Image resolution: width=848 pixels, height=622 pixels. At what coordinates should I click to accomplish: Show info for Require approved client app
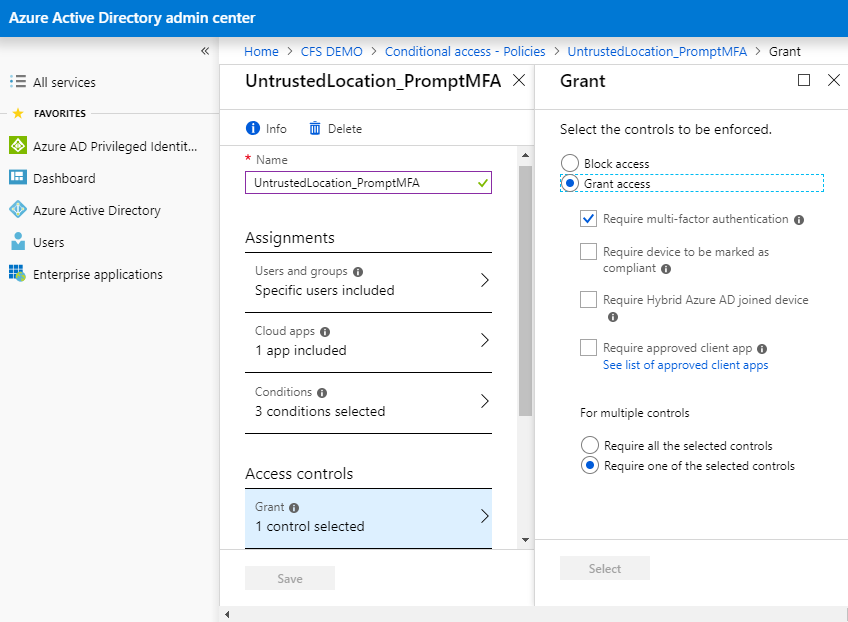pos(762,349)
